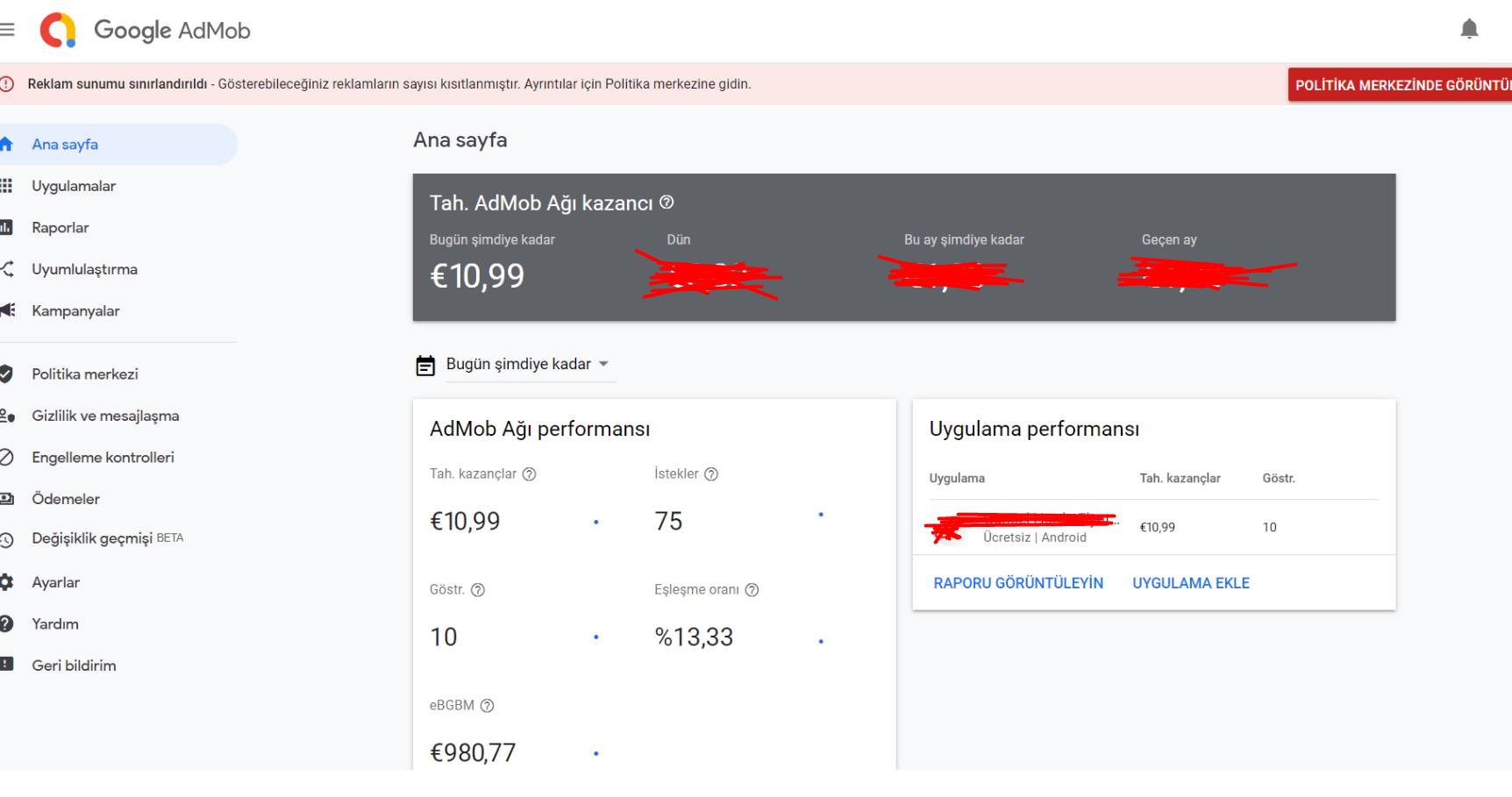
Task: Open help icon beside Tah. AdMob Ağı kazancı
Action: click(667, 203)
